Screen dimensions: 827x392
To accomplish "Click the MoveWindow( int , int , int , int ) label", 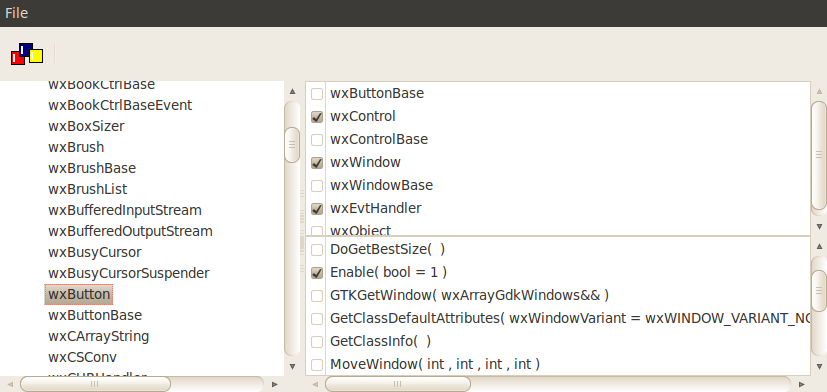I will click(435, 364).
